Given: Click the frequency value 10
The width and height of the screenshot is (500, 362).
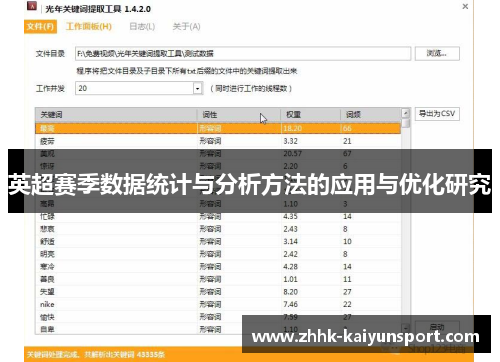Looking at the screenshot, I should click(x=347, y=242).
